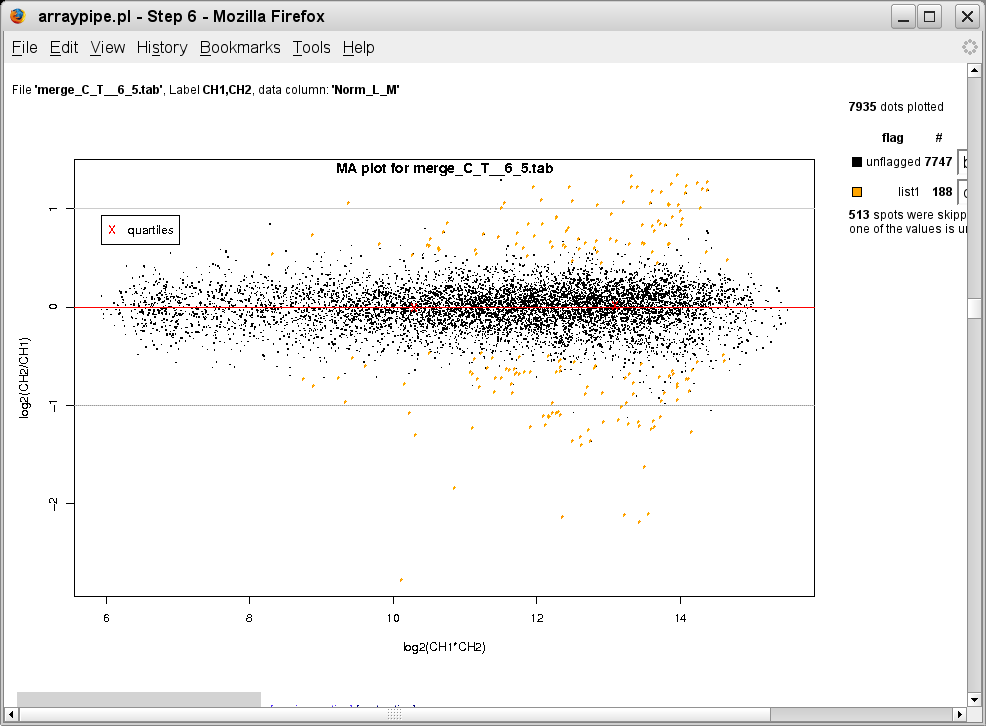The width and height of the screenshot is (986, 726).
Task: Click the Firefox loading throbber icon
Action: (x=970, y=47)
